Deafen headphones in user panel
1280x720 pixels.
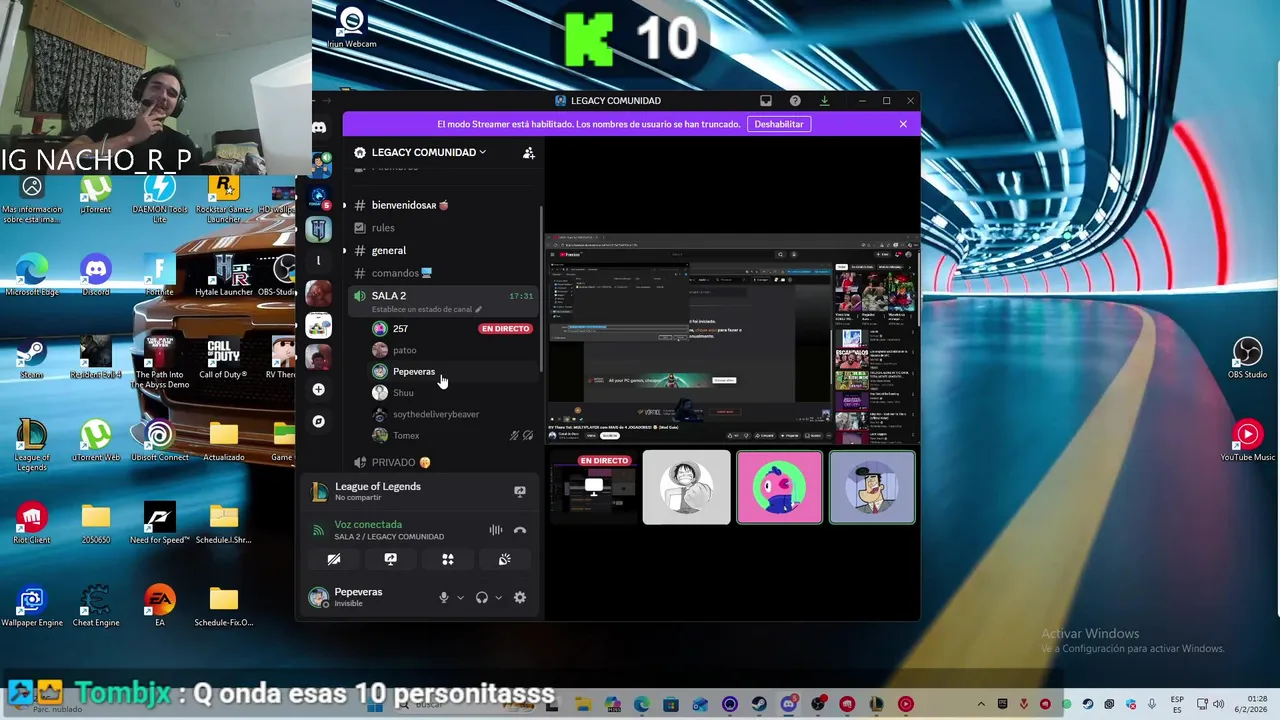point(482,597)
